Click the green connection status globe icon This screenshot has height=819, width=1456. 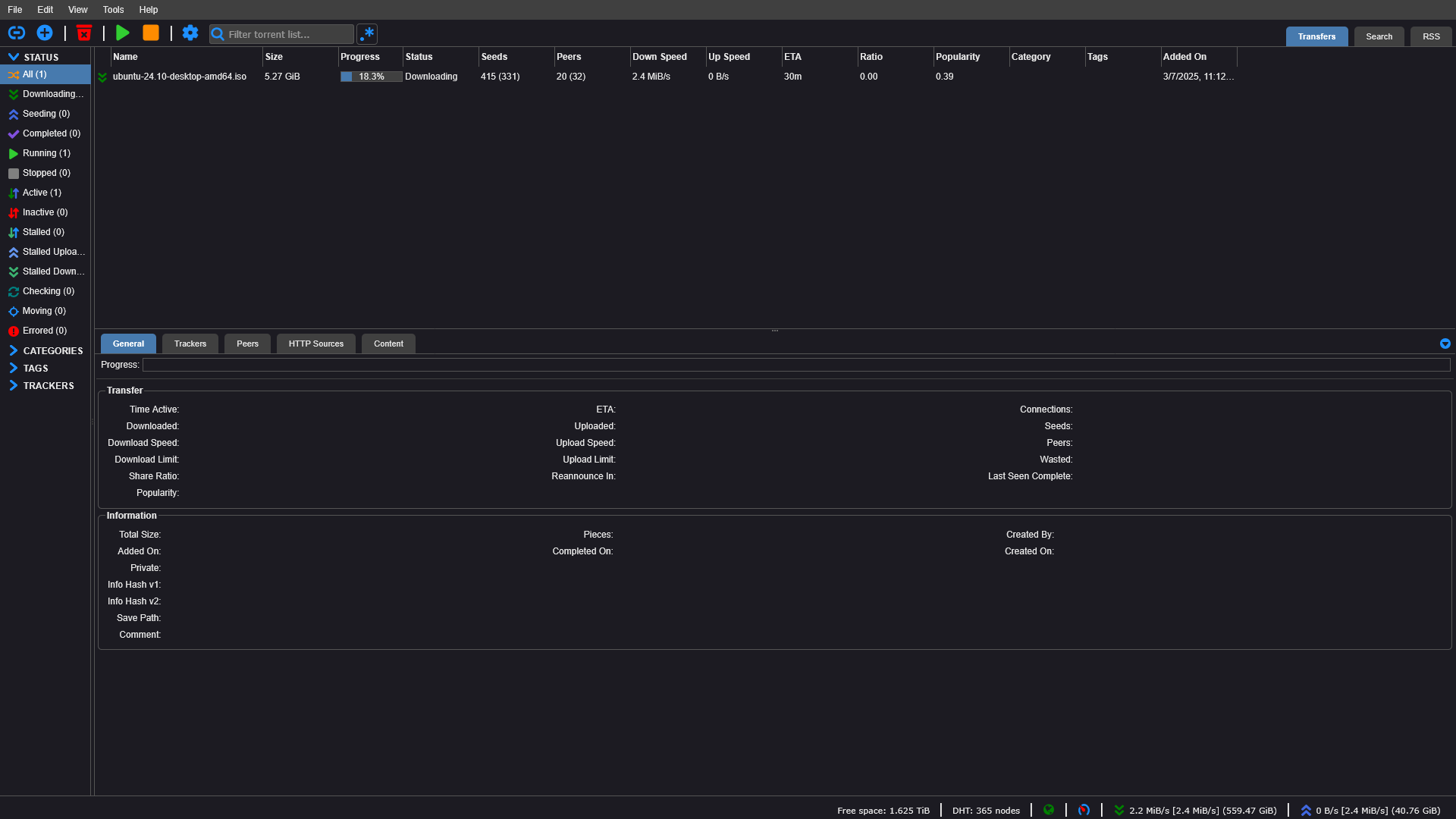point(1049,810)
